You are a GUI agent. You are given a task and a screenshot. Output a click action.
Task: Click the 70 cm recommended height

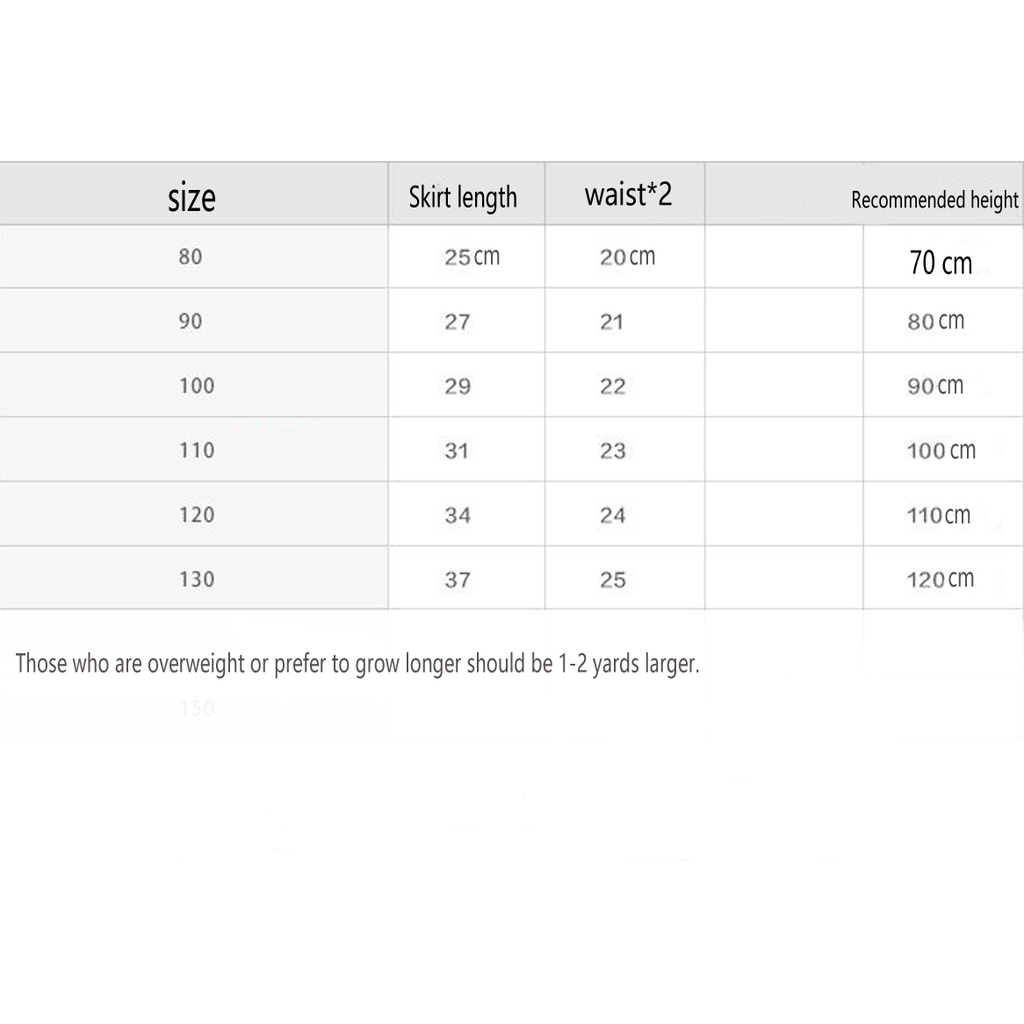pos(940,263)
